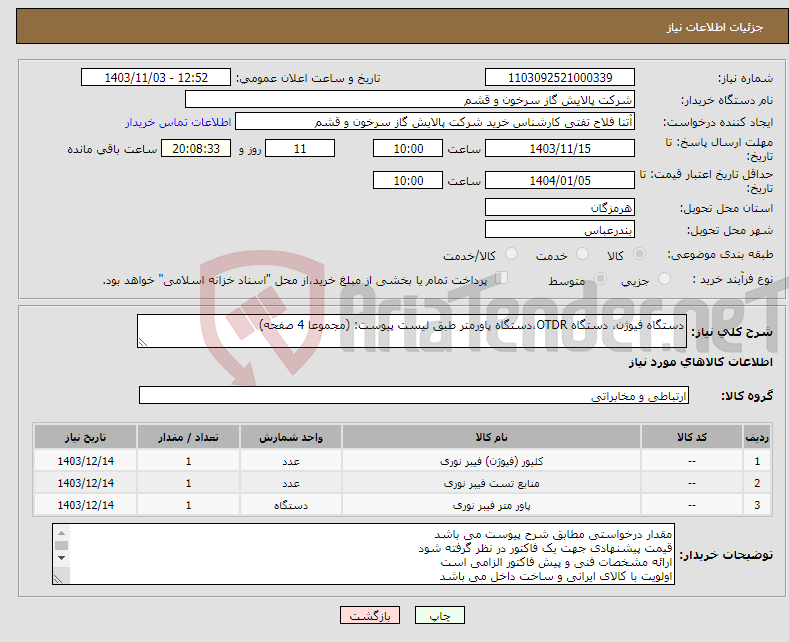Click the تاریخ نیاز column header
This screenshot has width=789, height=642.
click(x=86, y=437)
